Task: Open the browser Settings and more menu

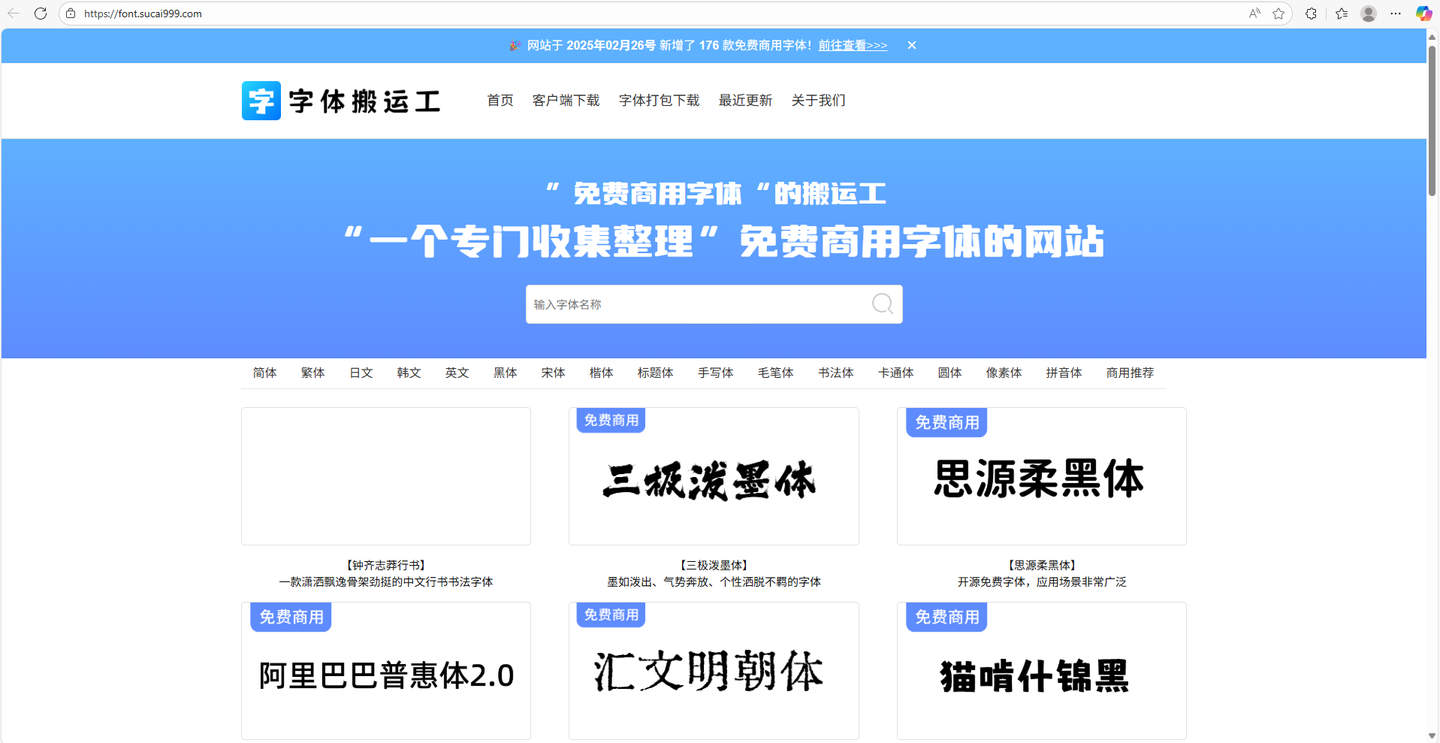Action: (1396, 14)
